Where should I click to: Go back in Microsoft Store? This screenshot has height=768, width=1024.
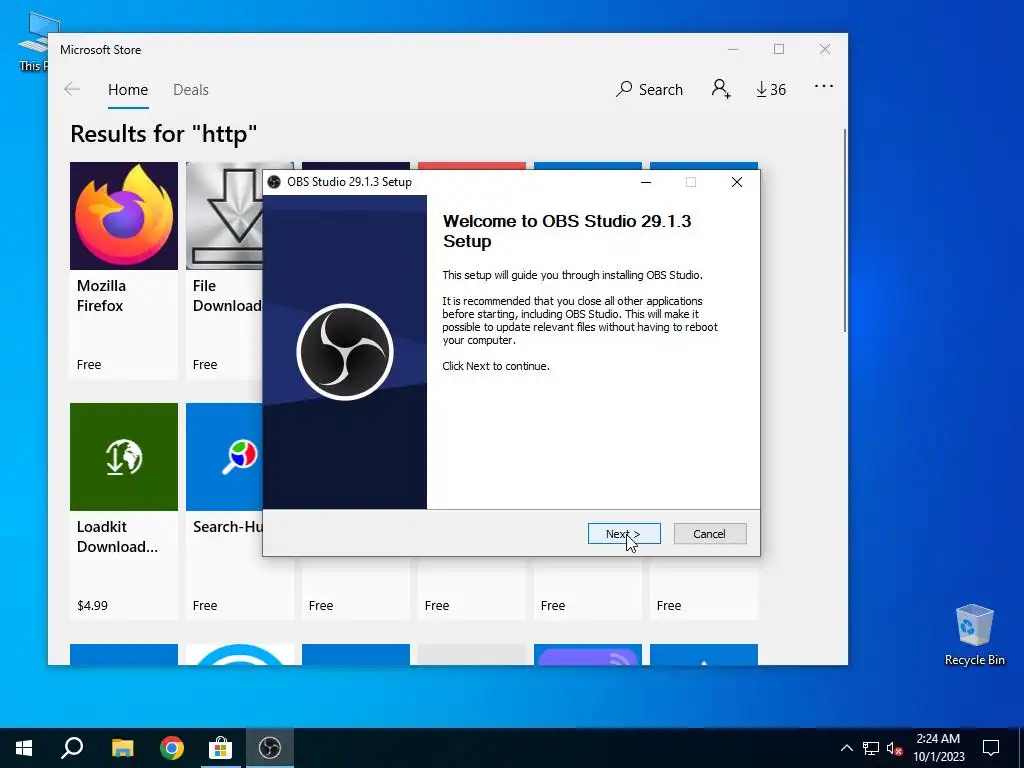[72, 89]
